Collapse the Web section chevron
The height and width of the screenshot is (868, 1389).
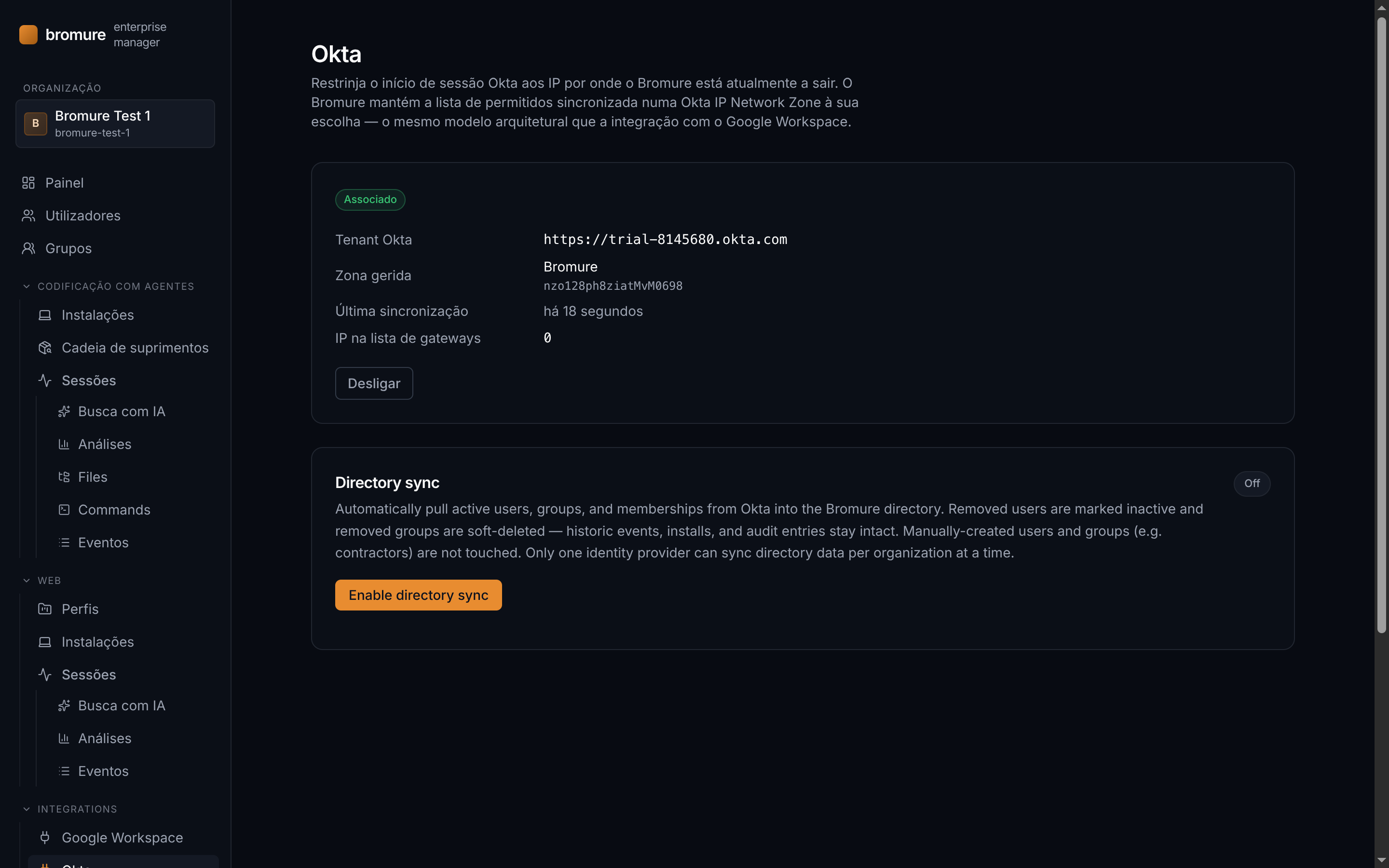point(27,581)
